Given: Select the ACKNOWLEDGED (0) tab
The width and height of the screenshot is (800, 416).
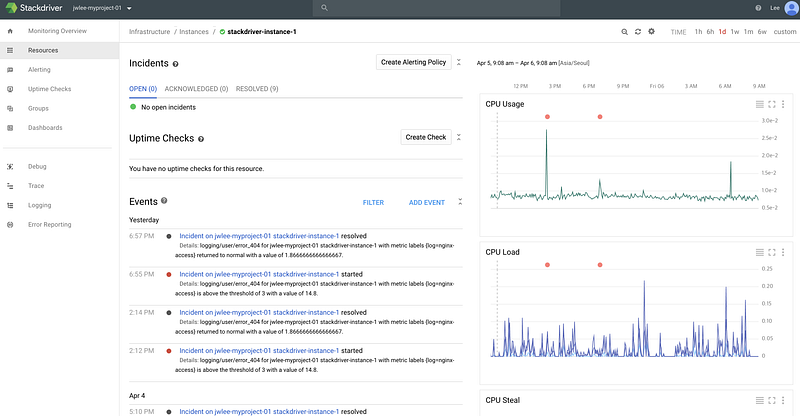Looking at the screenshot, I should point(196,89).
